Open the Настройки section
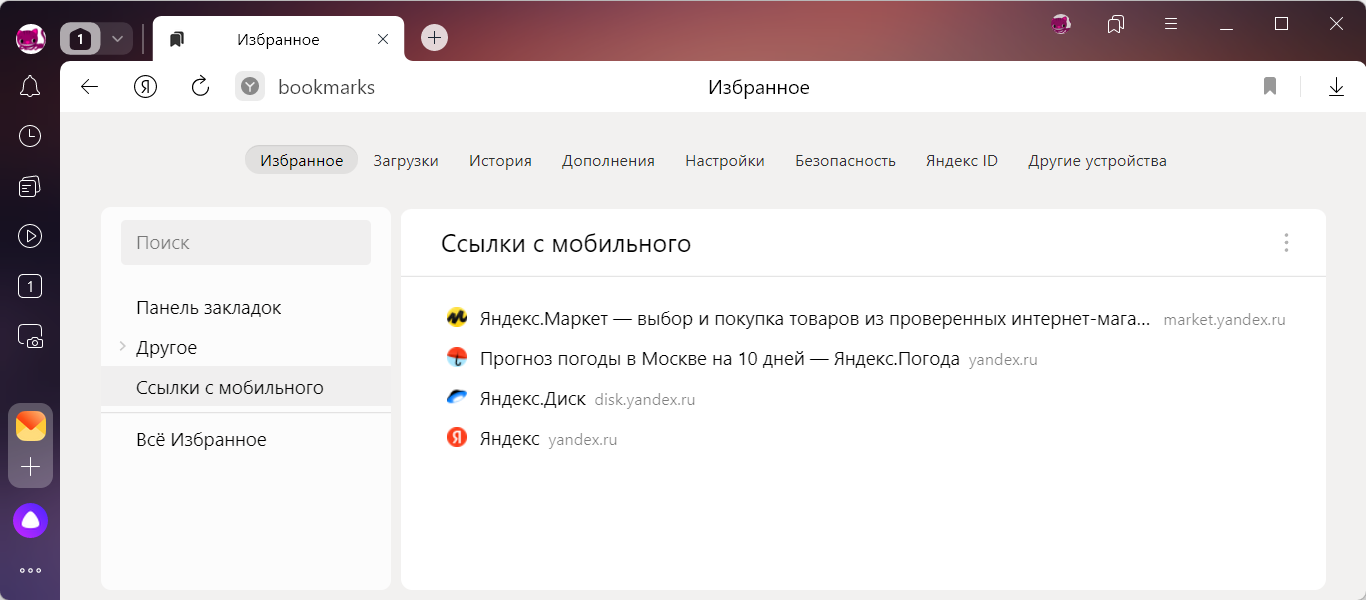 pos(725,160)
